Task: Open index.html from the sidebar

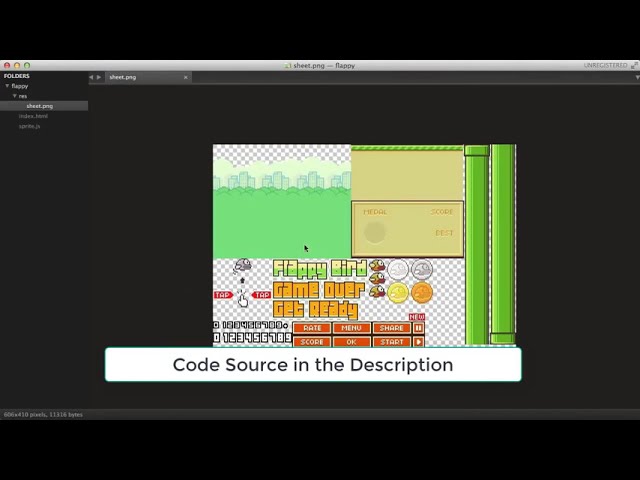Action: tap(33, 116)
